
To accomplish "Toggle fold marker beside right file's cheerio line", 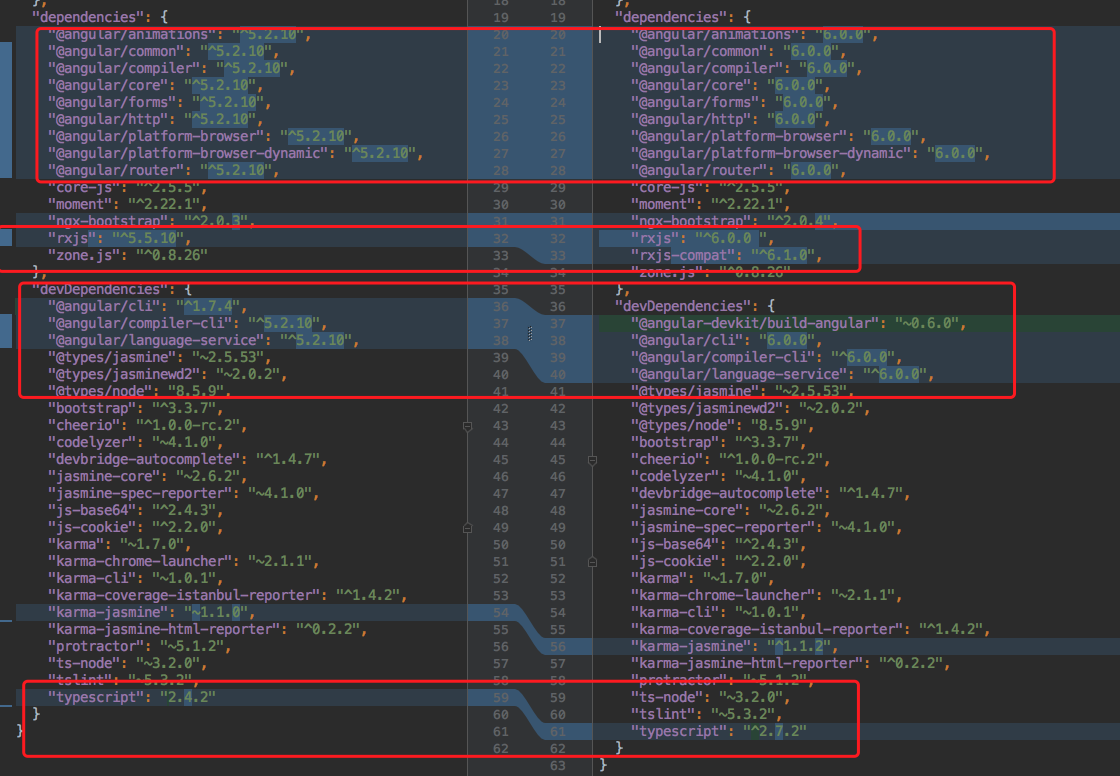I will tap(592, 460).
